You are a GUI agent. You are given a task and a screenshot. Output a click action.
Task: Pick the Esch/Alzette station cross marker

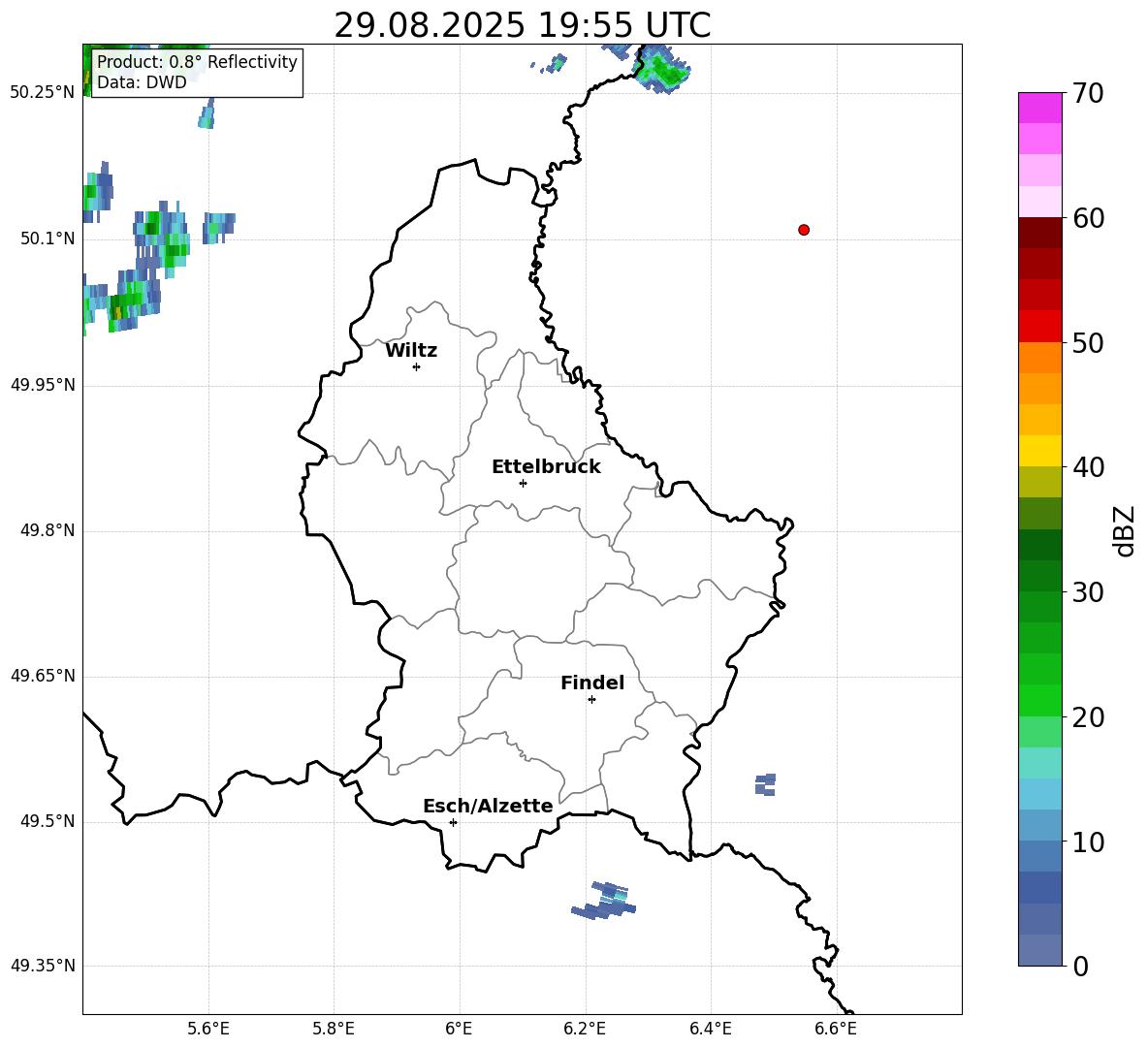tap(453, 822)
